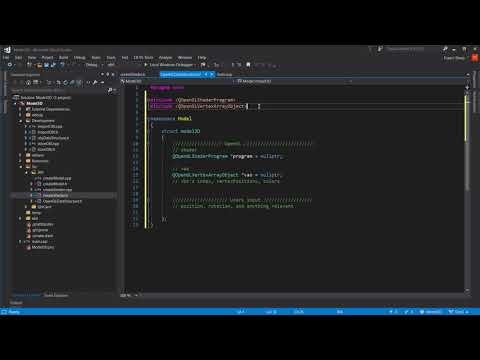Screen dimensions: 480x360
Task: Open the Qt VS Tools menu
Action: (x=143, y=57)
